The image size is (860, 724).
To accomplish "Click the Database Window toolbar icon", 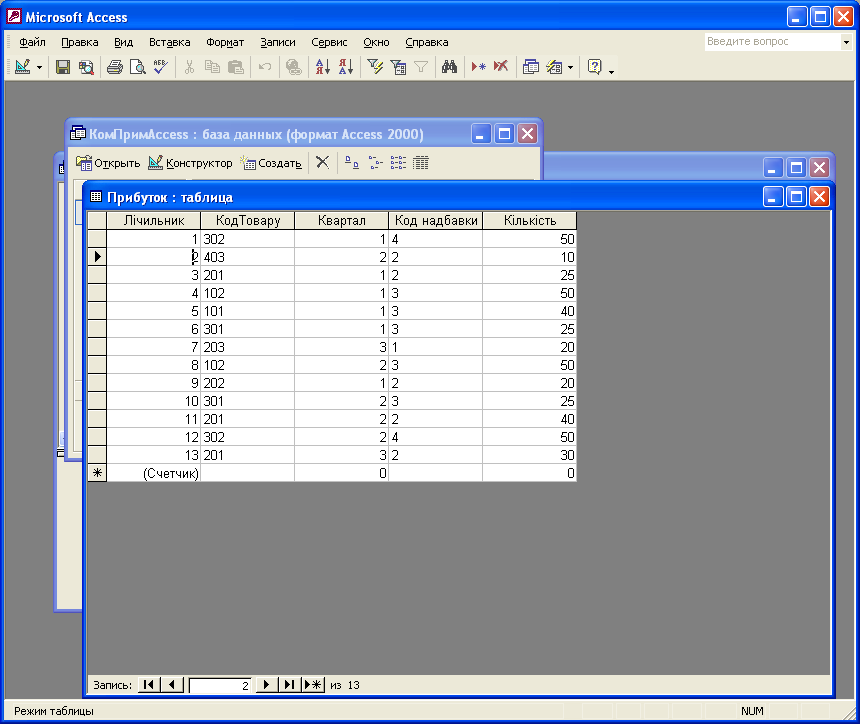I will (x=530, y=67).
